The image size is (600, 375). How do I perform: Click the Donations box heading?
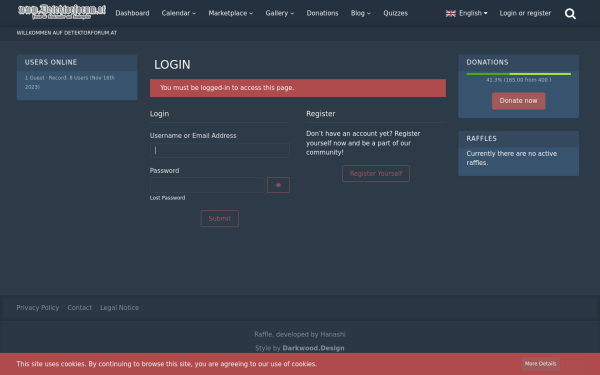pyautogui.click(x=487, y=62)
